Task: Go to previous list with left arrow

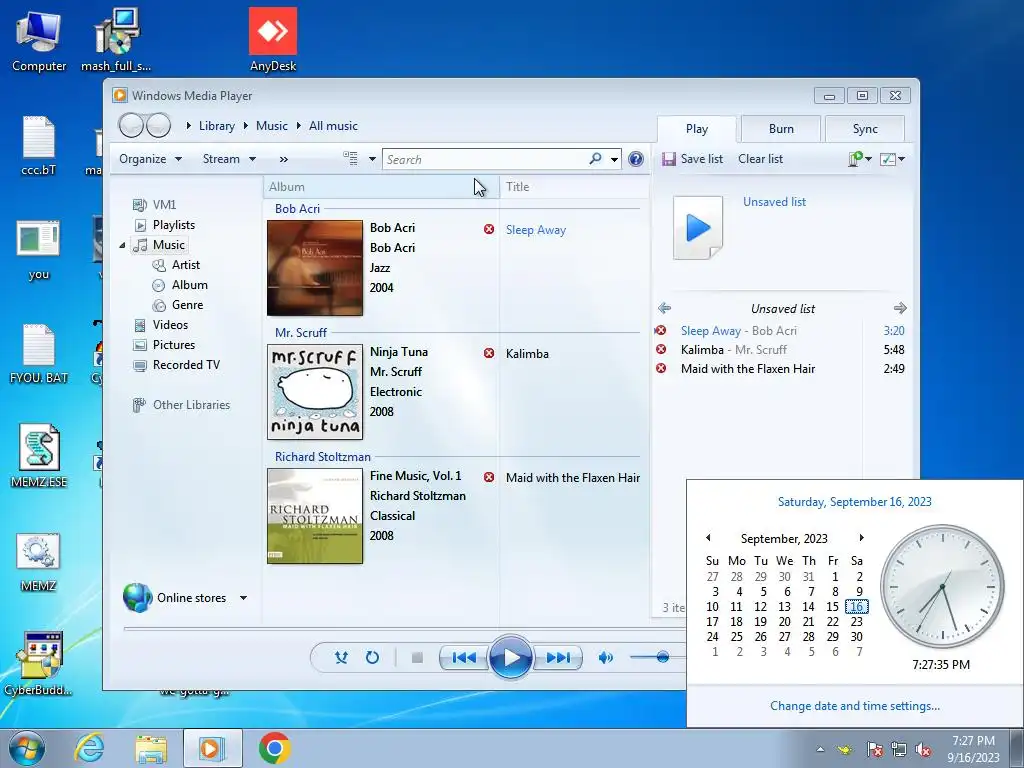Action: (665, 308)
